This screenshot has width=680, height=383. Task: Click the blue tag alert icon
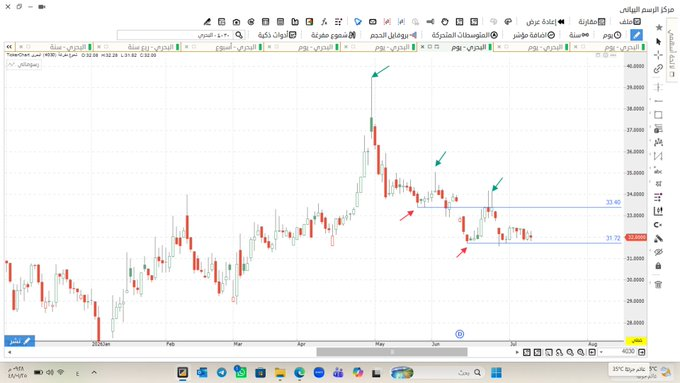[358, 22]
